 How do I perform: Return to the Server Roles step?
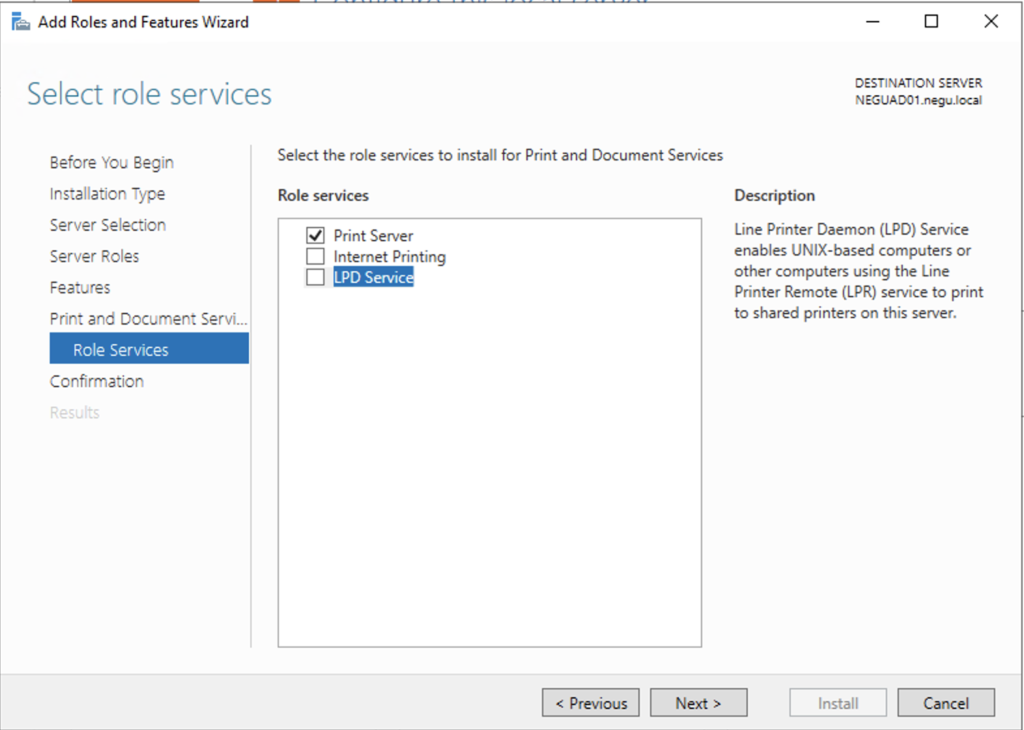(94, 256)
